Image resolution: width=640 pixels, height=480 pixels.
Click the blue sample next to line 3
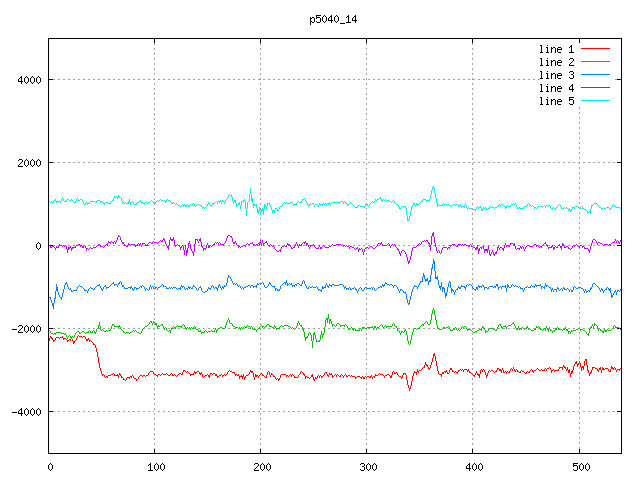click(595, 75)
